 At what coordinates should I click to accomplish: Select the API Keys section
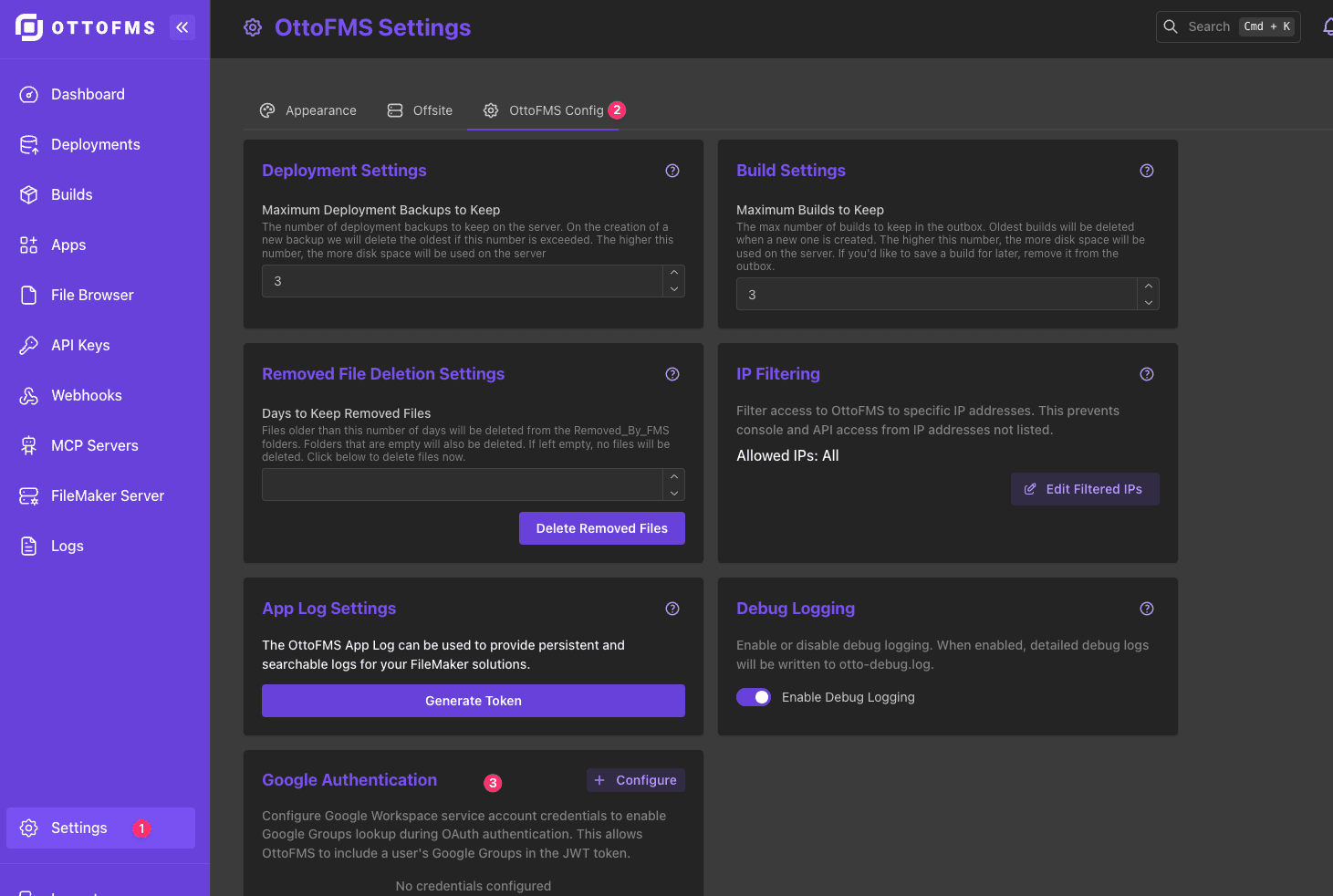(80, 345)
